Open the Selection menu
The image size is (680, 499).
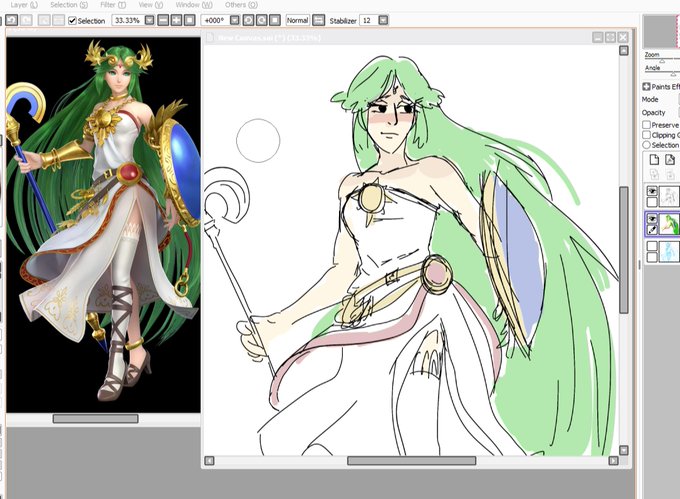69,5
